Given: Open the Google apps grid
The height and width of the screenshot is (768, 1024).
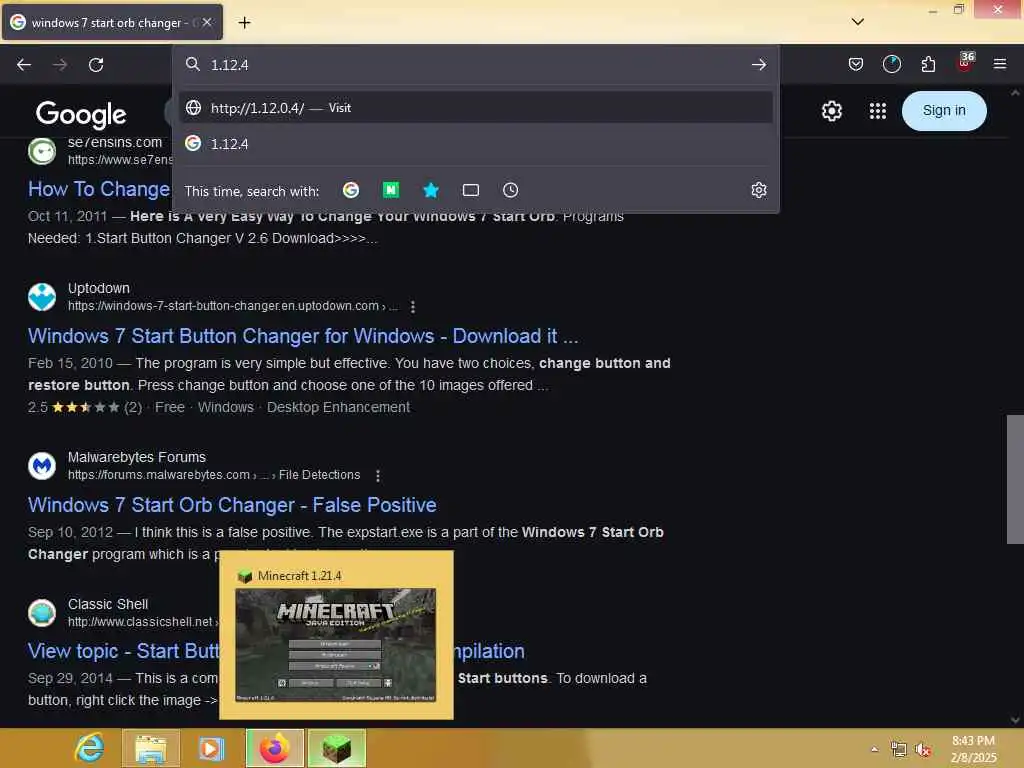Looking at the screenshot, I should pos(878,111).
